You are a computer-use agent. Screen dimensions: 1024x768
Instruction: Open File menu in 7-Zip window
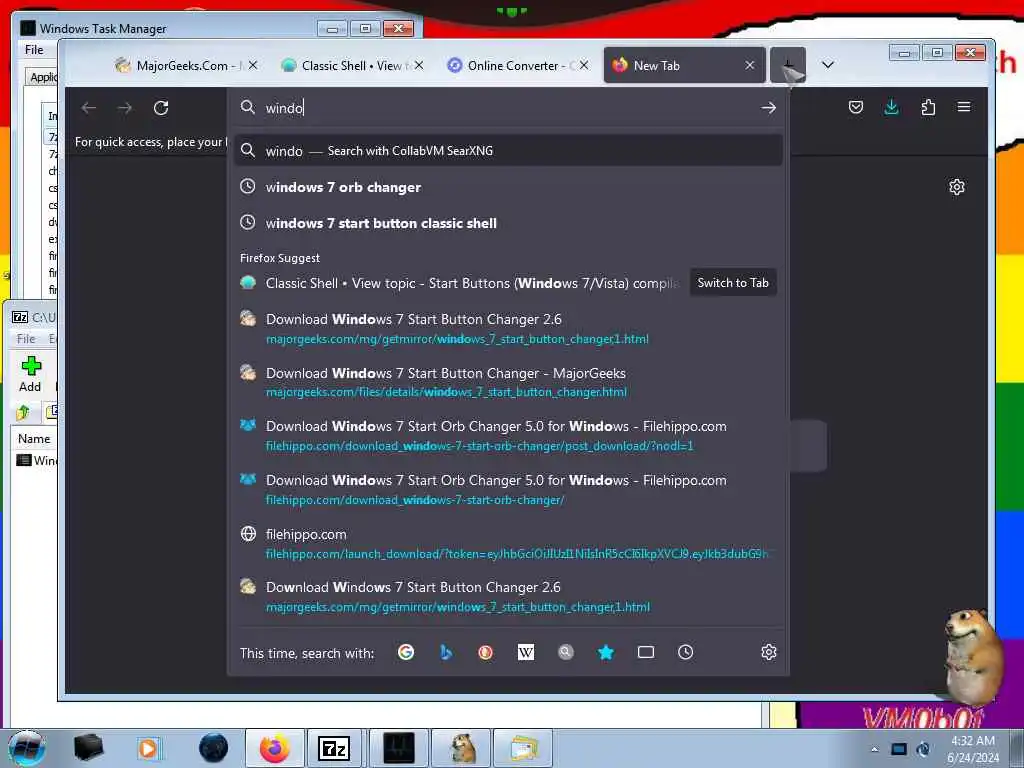pos(26,338)
